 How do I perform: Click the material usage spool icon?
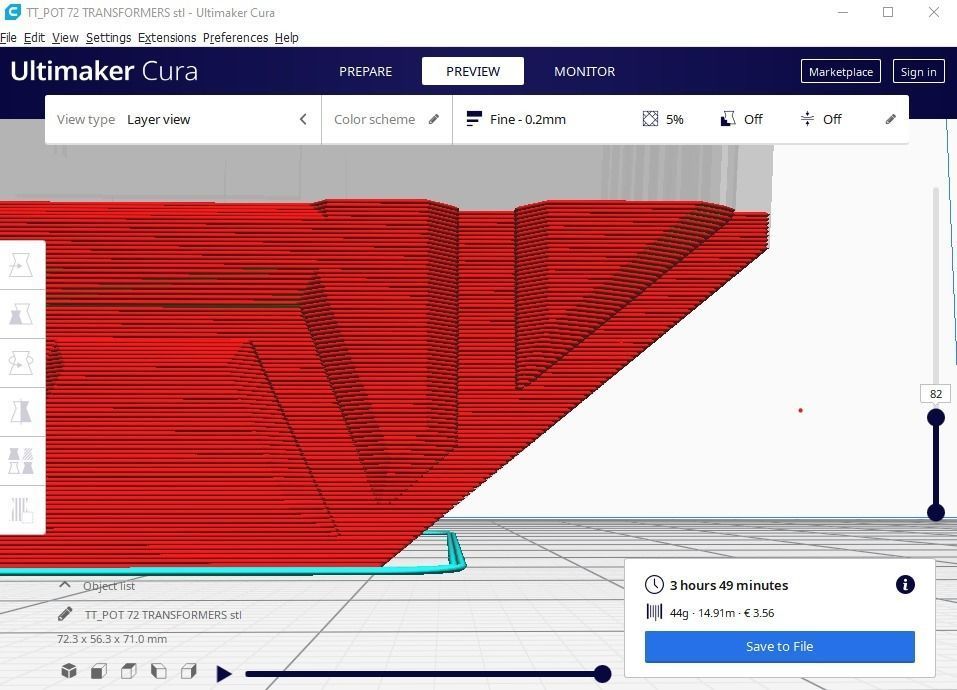(x=654, y=612)
